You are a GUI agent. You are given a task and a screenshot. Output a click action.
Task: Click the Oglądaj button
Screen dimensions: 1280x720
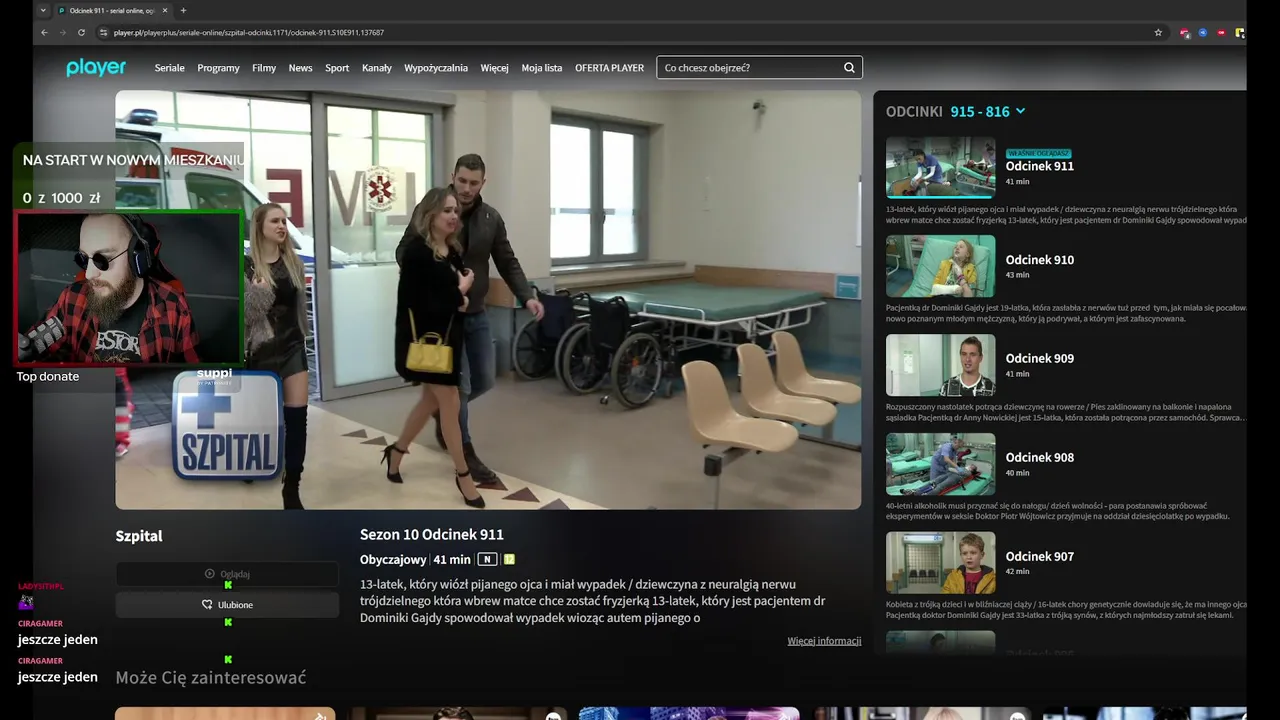[x=227, y=574]
